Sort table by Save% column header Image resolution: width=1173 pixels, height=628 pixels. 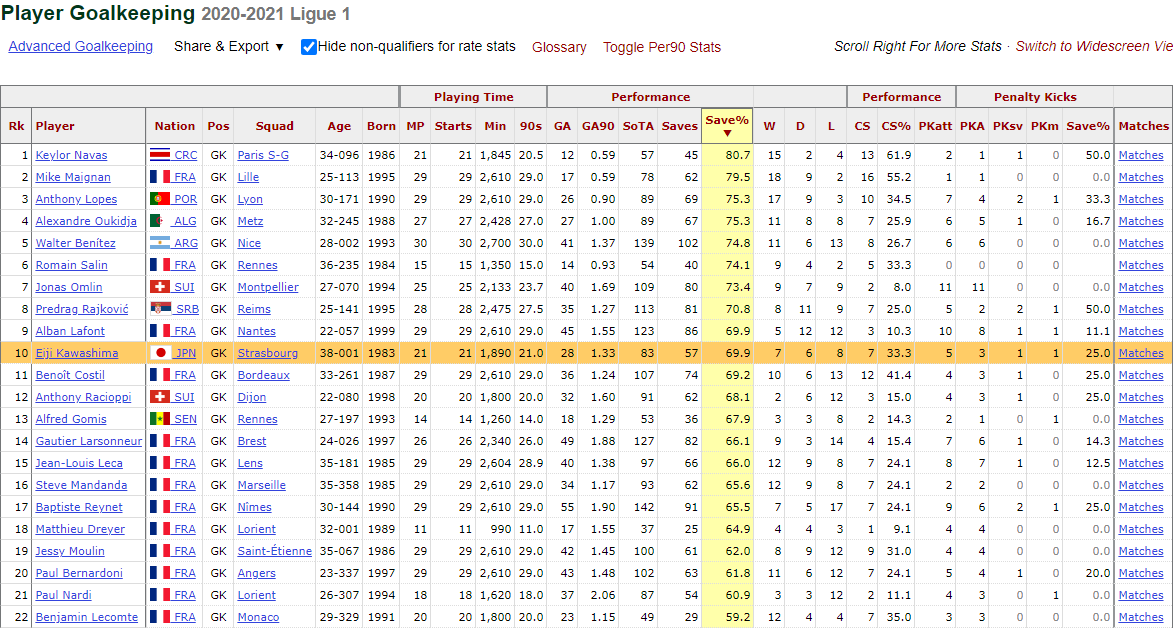point(727,126)
